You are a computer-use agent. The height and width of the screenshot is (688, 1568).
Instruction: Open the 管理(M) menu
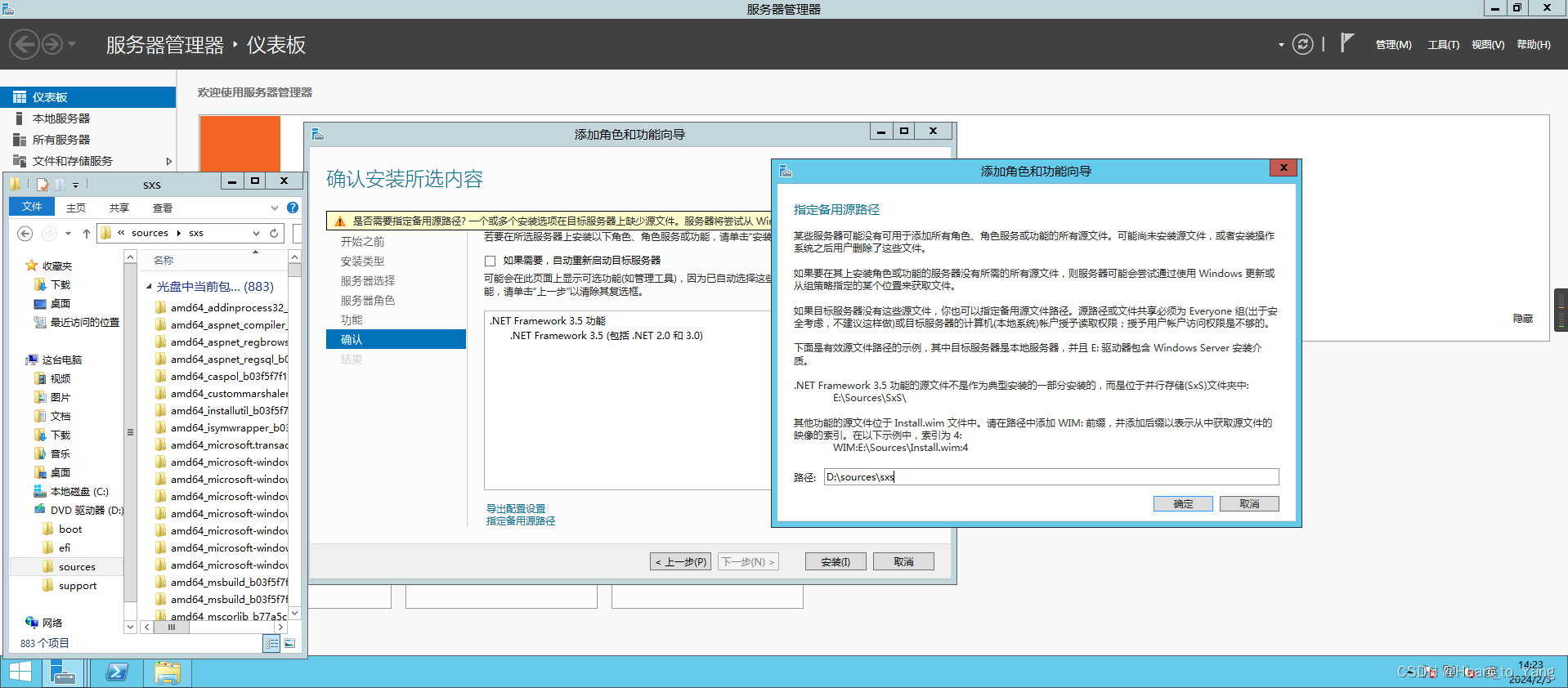1394,45
